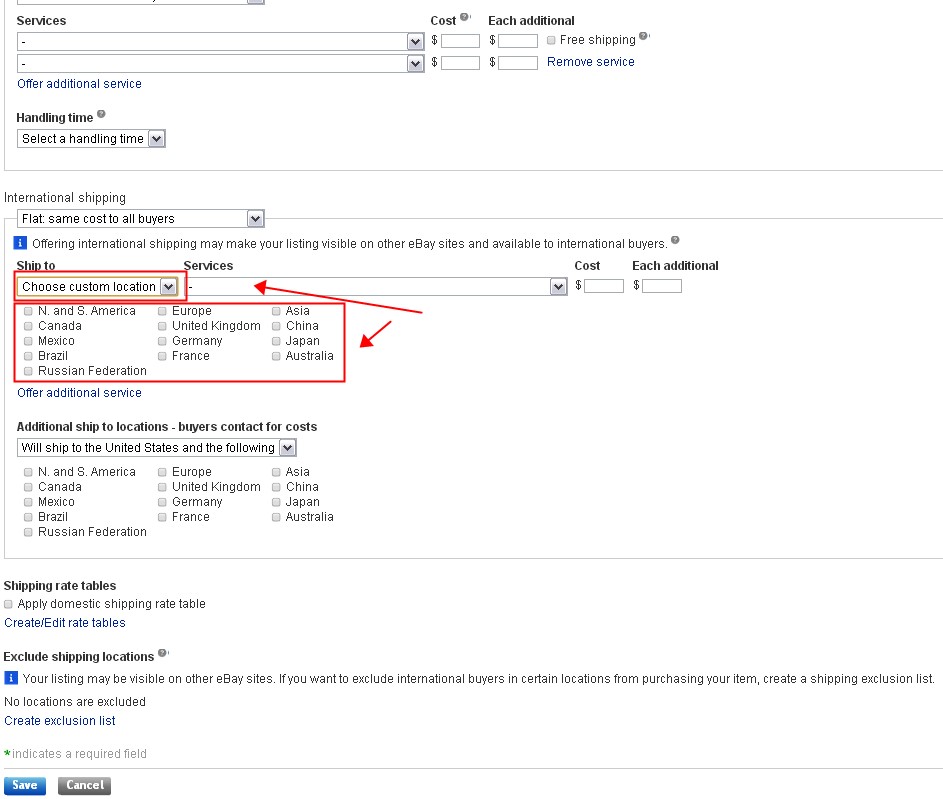Expand Will ship to the United States dropdown
The image size is (943, 799).
pos(157,448)
